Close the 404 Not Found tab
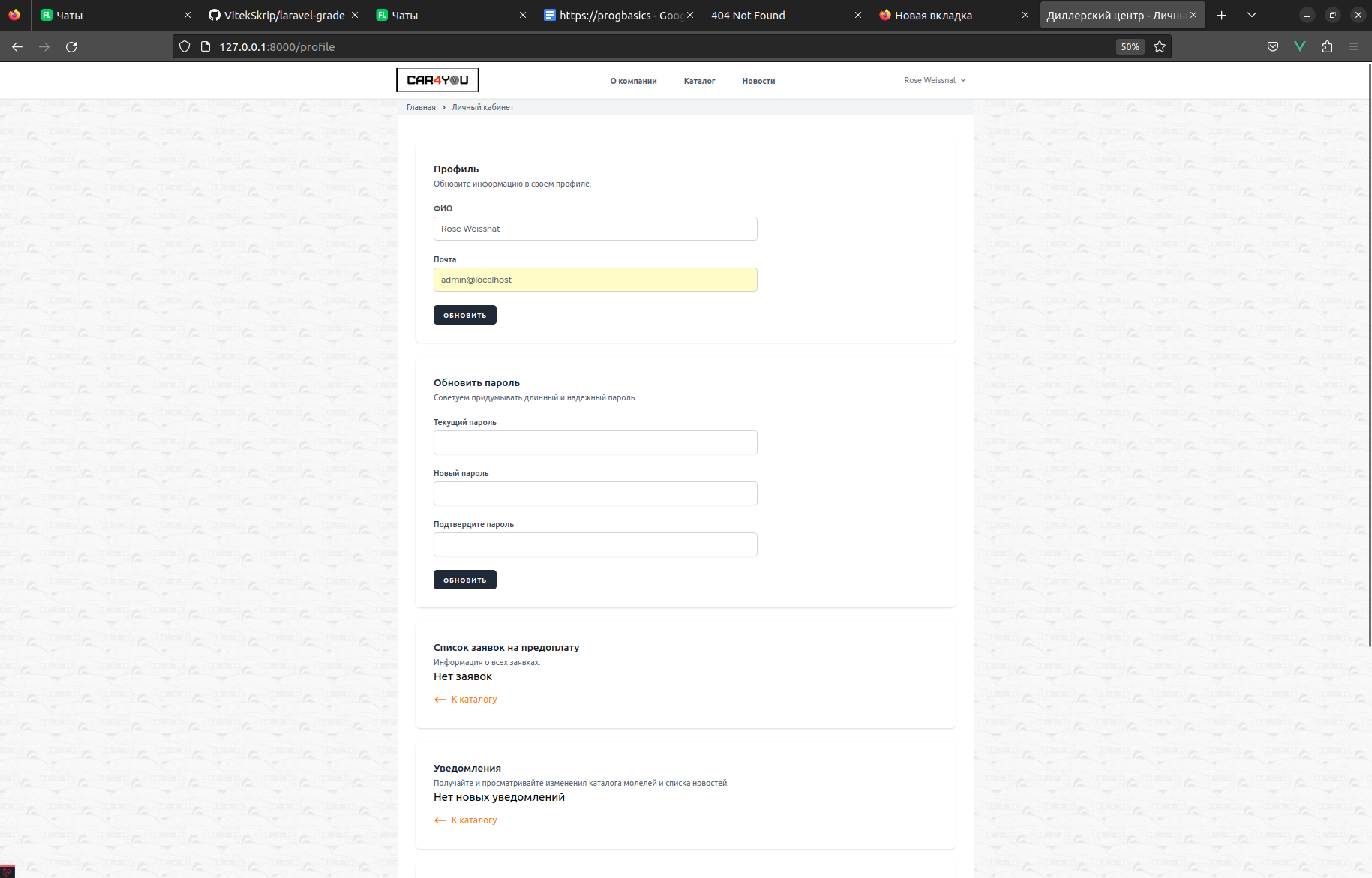This screenshot has width=1372, height=878. click(x=858, y=15)
